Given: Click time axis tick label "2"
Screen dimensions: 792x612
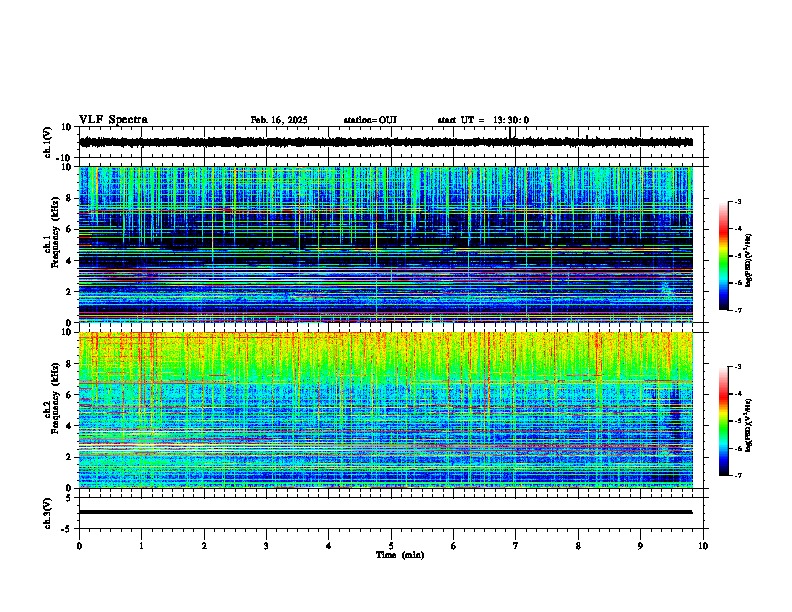Looking at the screenshot, I should tap(204, 546).
